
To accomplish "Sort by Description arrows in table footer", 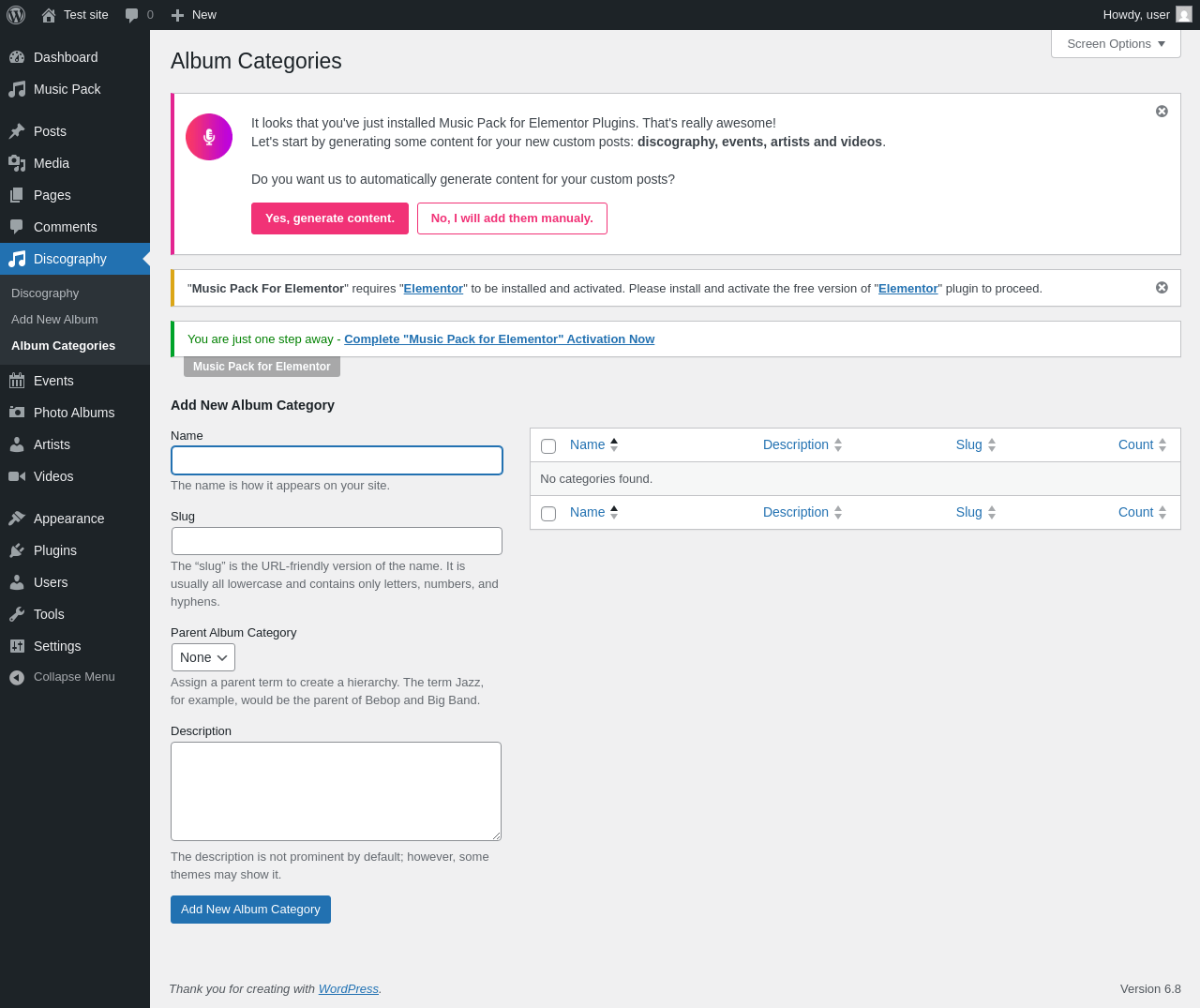I will (838, 512).
